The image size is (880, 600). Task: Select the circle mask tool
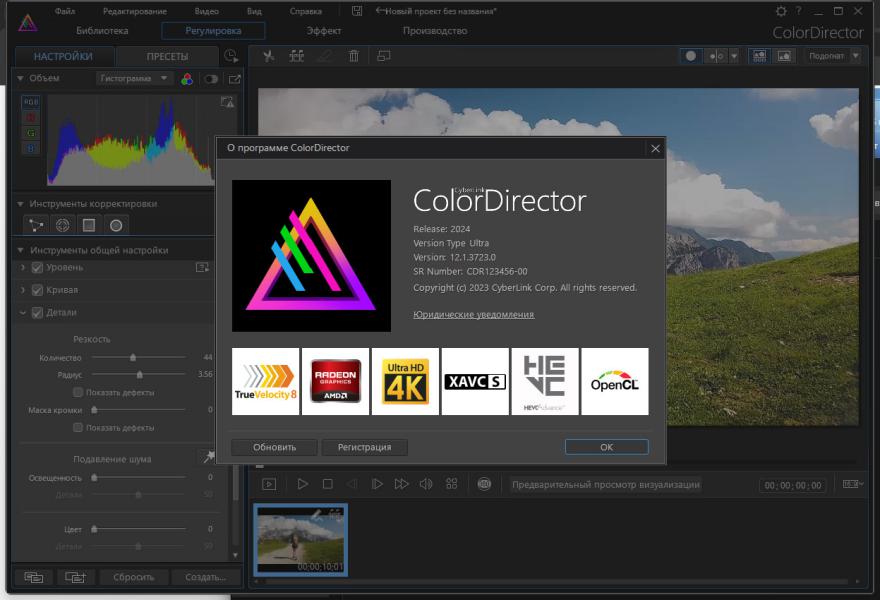click(116, 225)
